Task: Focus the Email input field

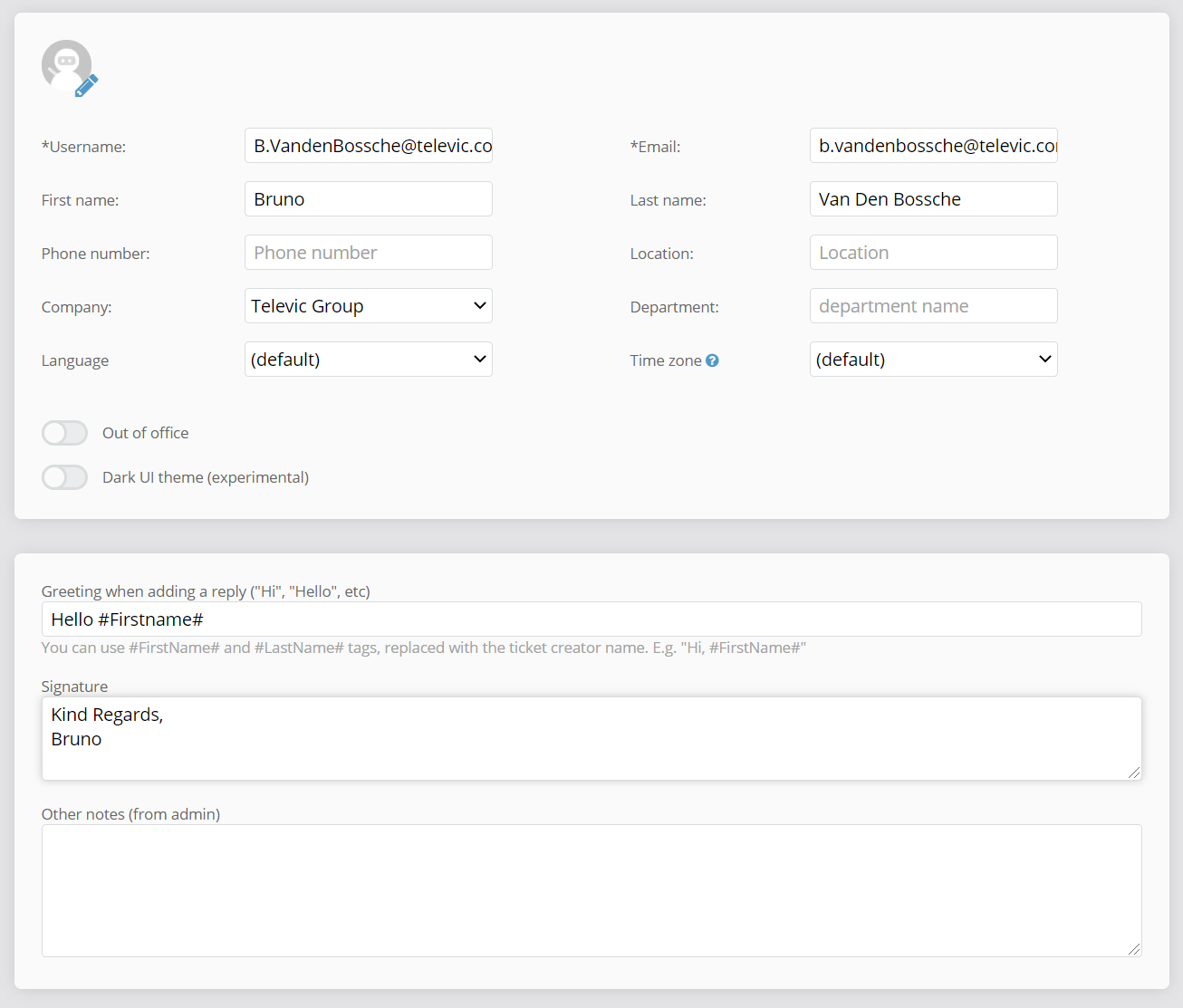Action: pos(933,146)
